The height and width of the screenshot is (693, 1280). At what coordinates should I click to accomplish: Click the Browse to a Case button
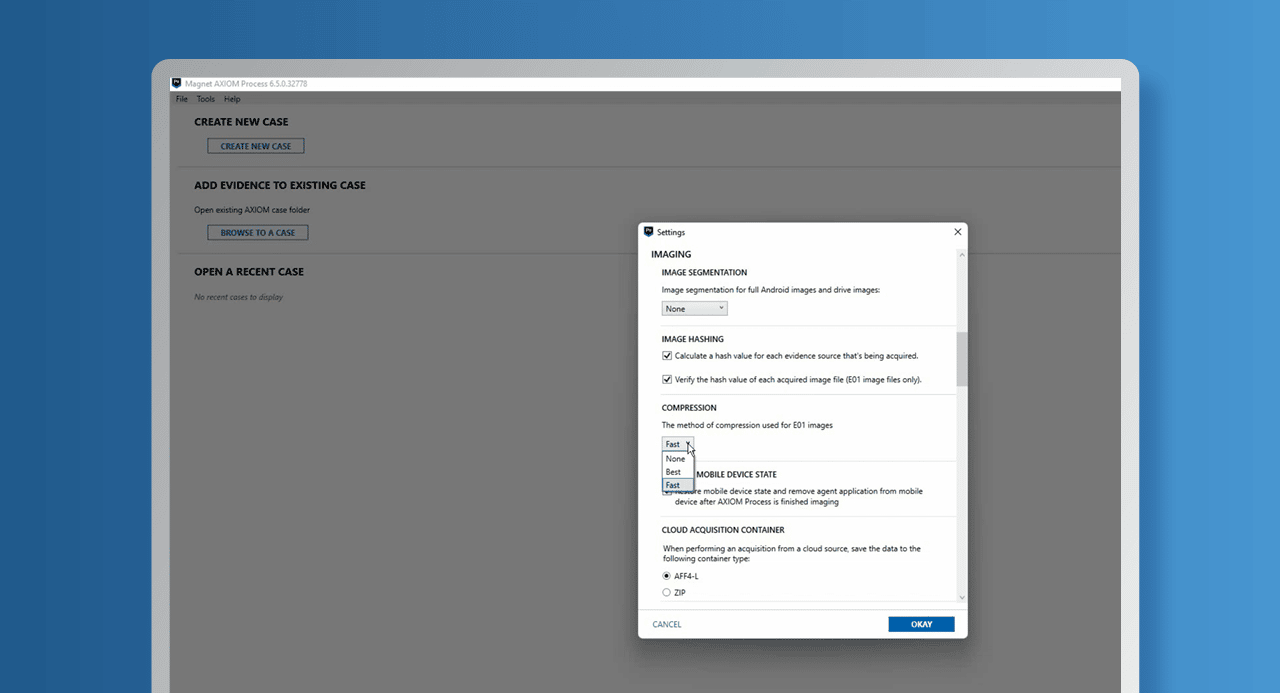258,233
